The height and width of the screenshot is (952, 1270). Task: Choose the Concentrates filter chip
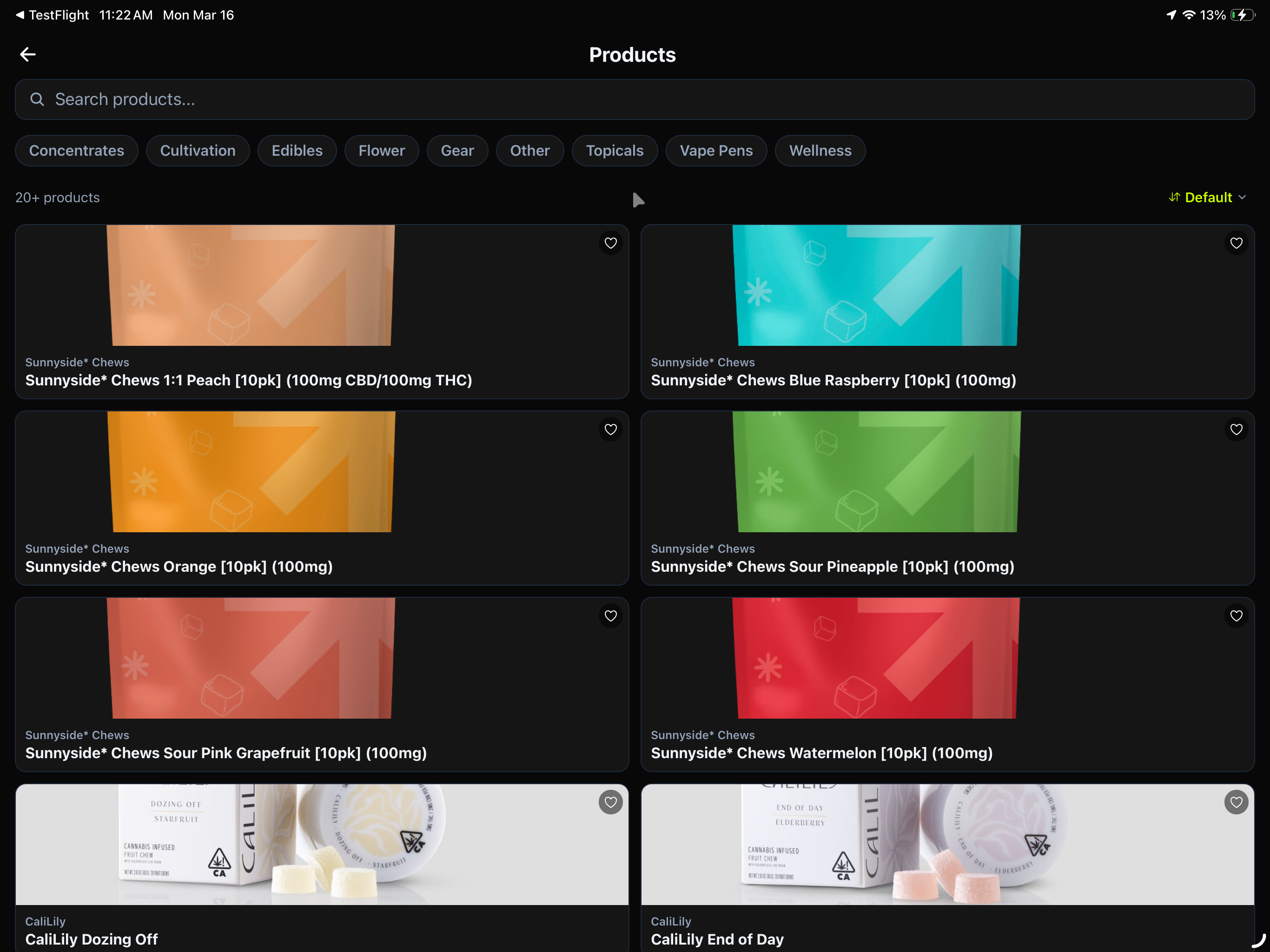click(x=76, y=151)
